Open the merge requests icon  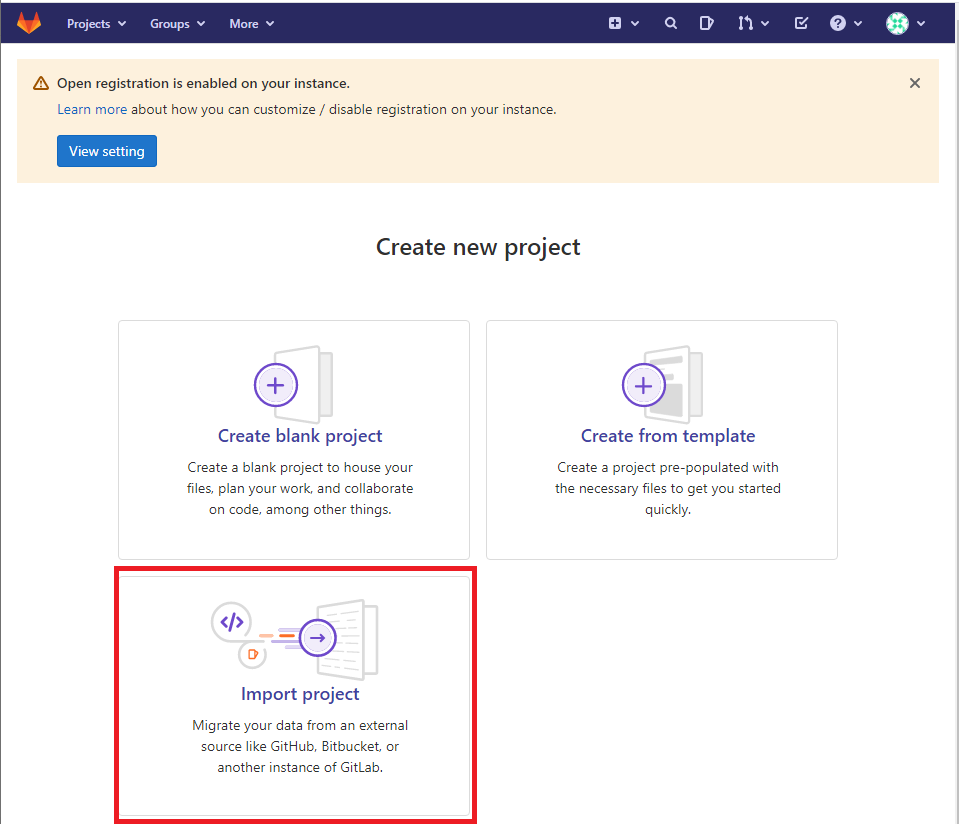pyautogui.click(x=745, y=23)
